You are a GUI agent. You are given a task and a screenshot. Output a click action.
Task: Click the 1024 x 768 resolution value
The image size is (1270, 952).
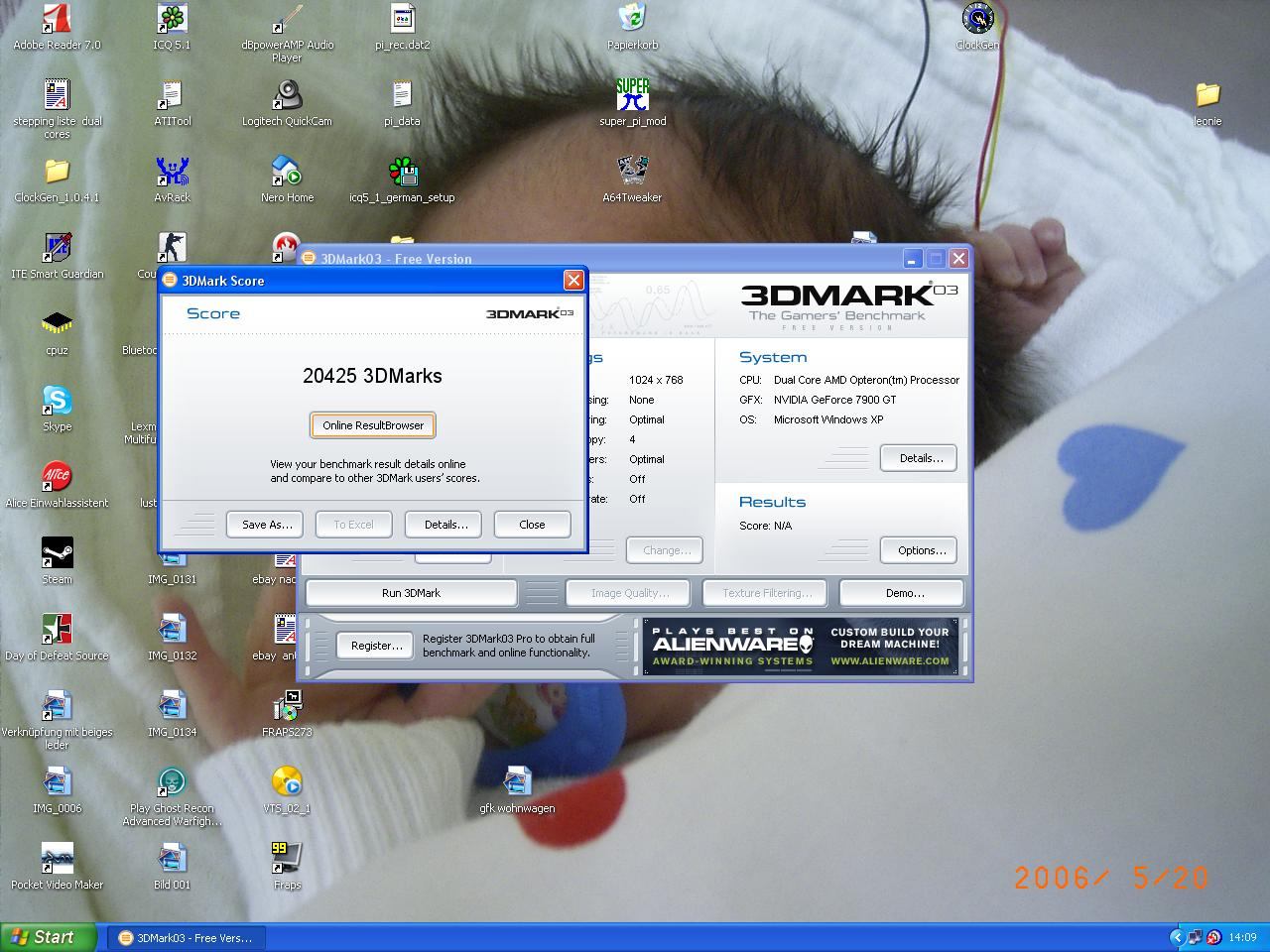coord(656,380)
